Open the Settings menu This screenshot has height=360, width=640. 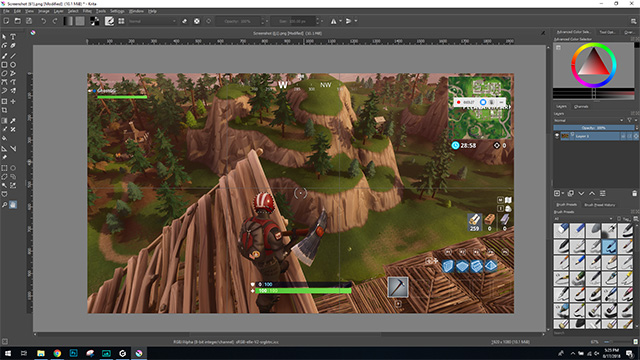point(117,11)
